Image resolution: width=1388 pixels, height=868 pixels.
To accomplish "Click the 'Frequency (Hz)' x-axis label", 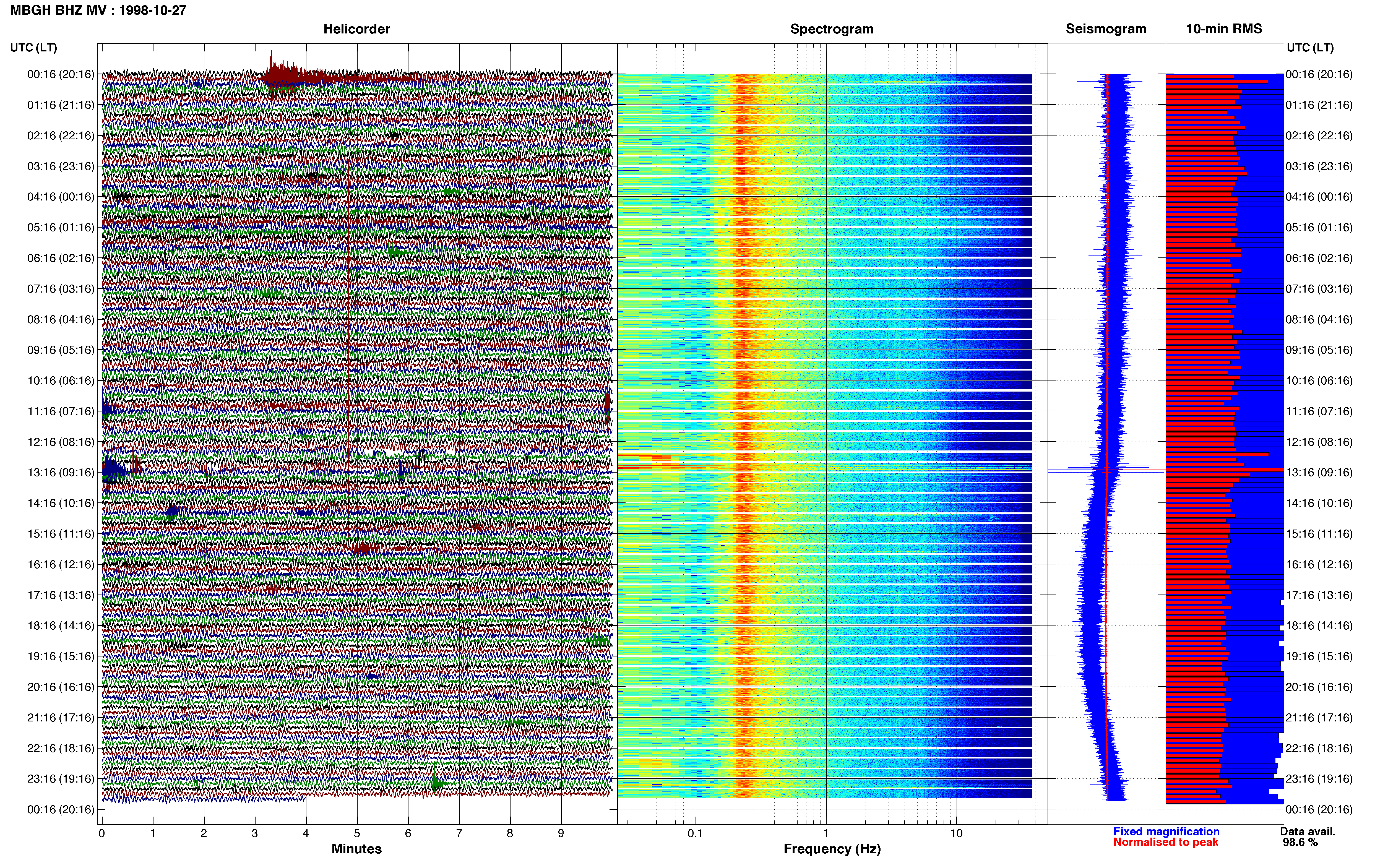I will 832,849.
